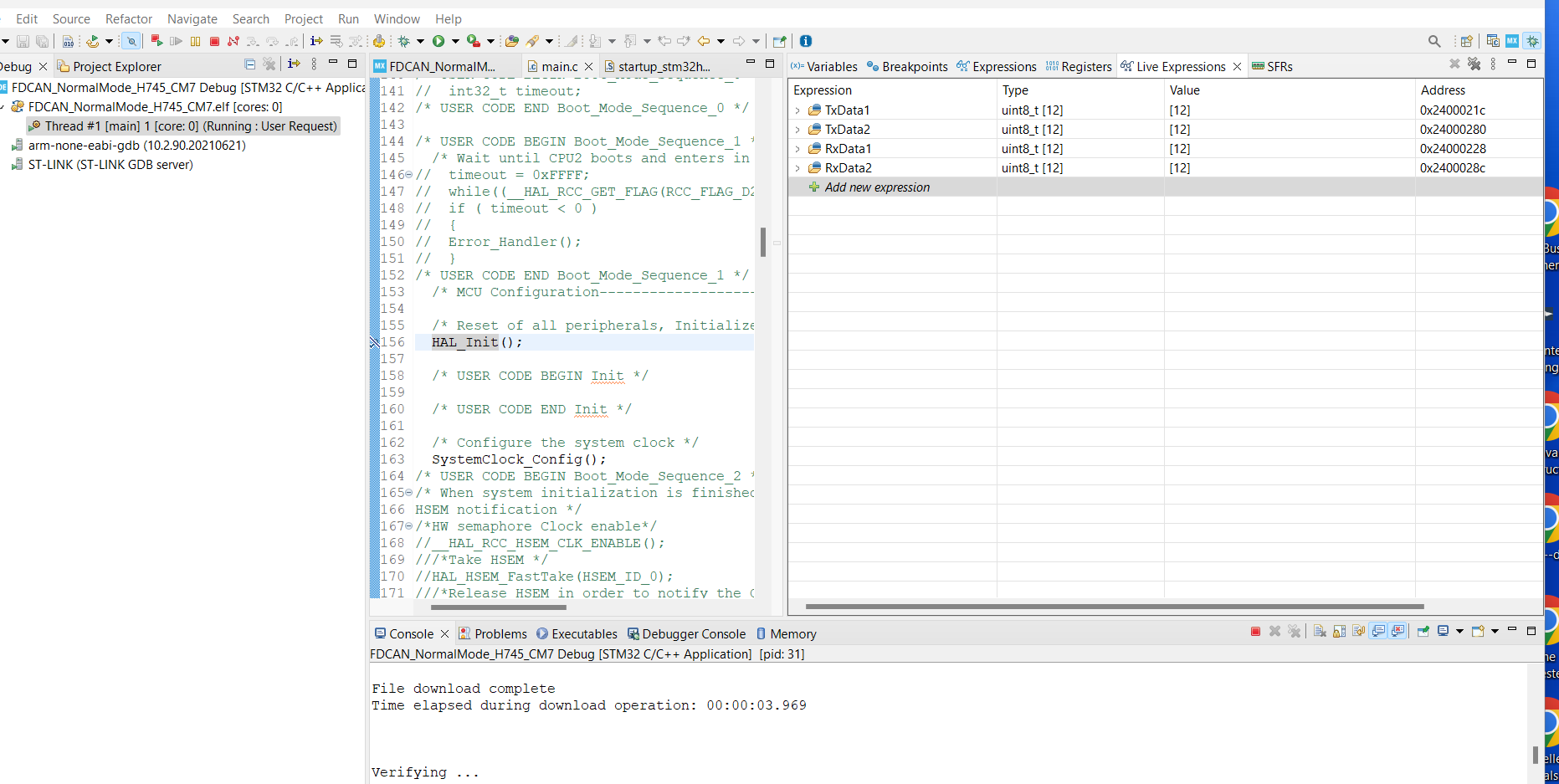Click the Live Expressions horizontal scrollbar
Viewport: 1559px width, 784px height.
click(1113, 607)
